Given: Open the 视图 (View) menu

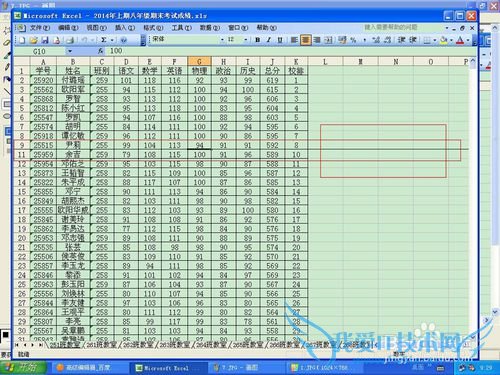Looking at the screenshot, I should click(x=96, y=28).
